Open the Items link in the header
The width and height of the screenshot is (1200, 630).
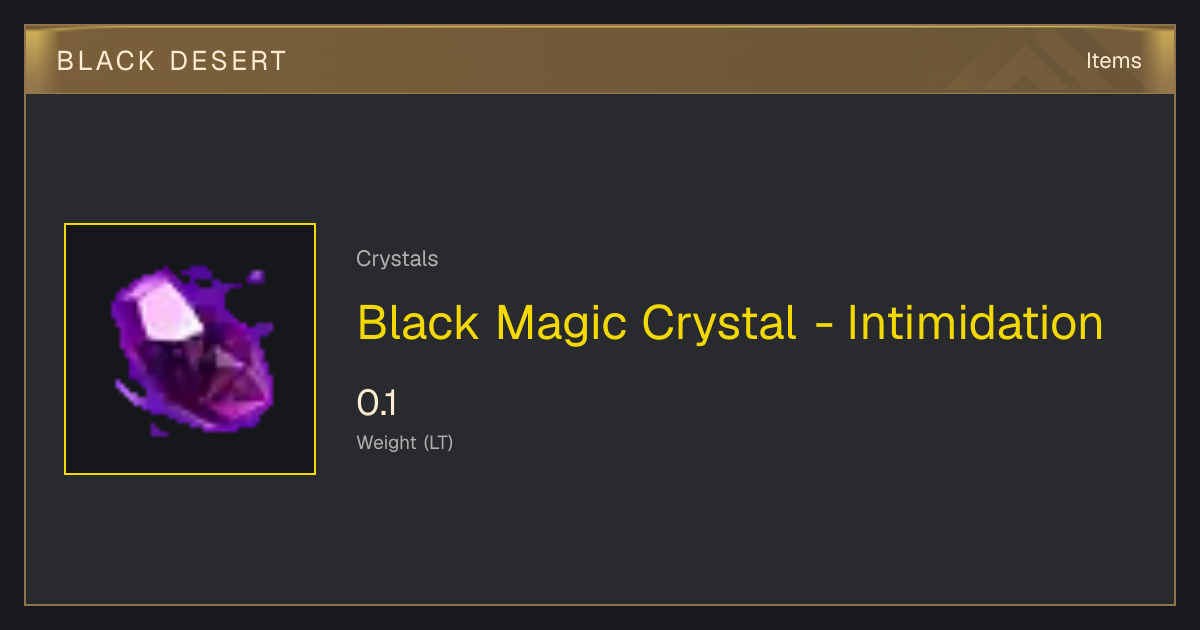tap(1113, 61)
